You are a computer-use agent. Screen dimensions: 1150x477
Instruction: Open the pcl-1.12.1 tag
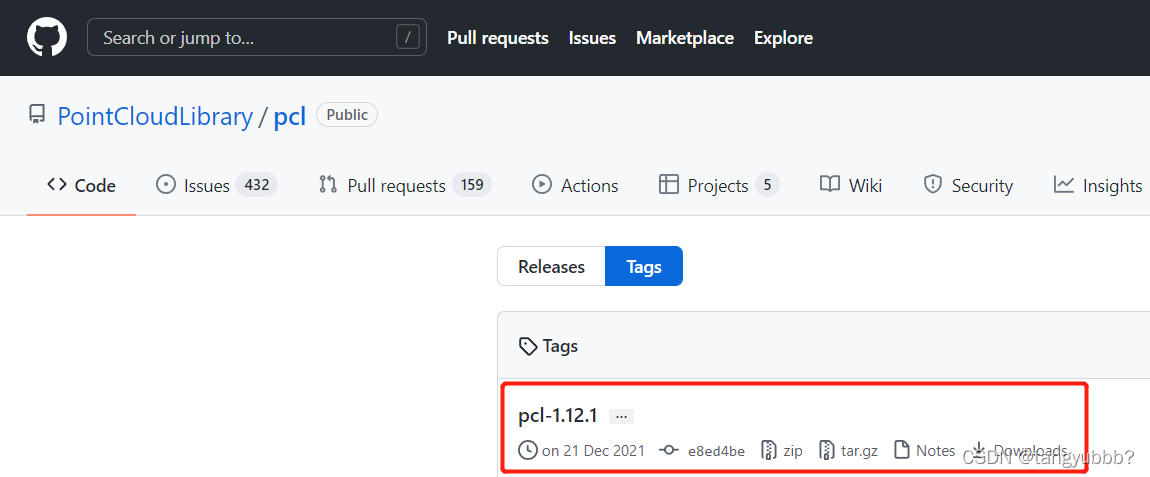point(557,416)
